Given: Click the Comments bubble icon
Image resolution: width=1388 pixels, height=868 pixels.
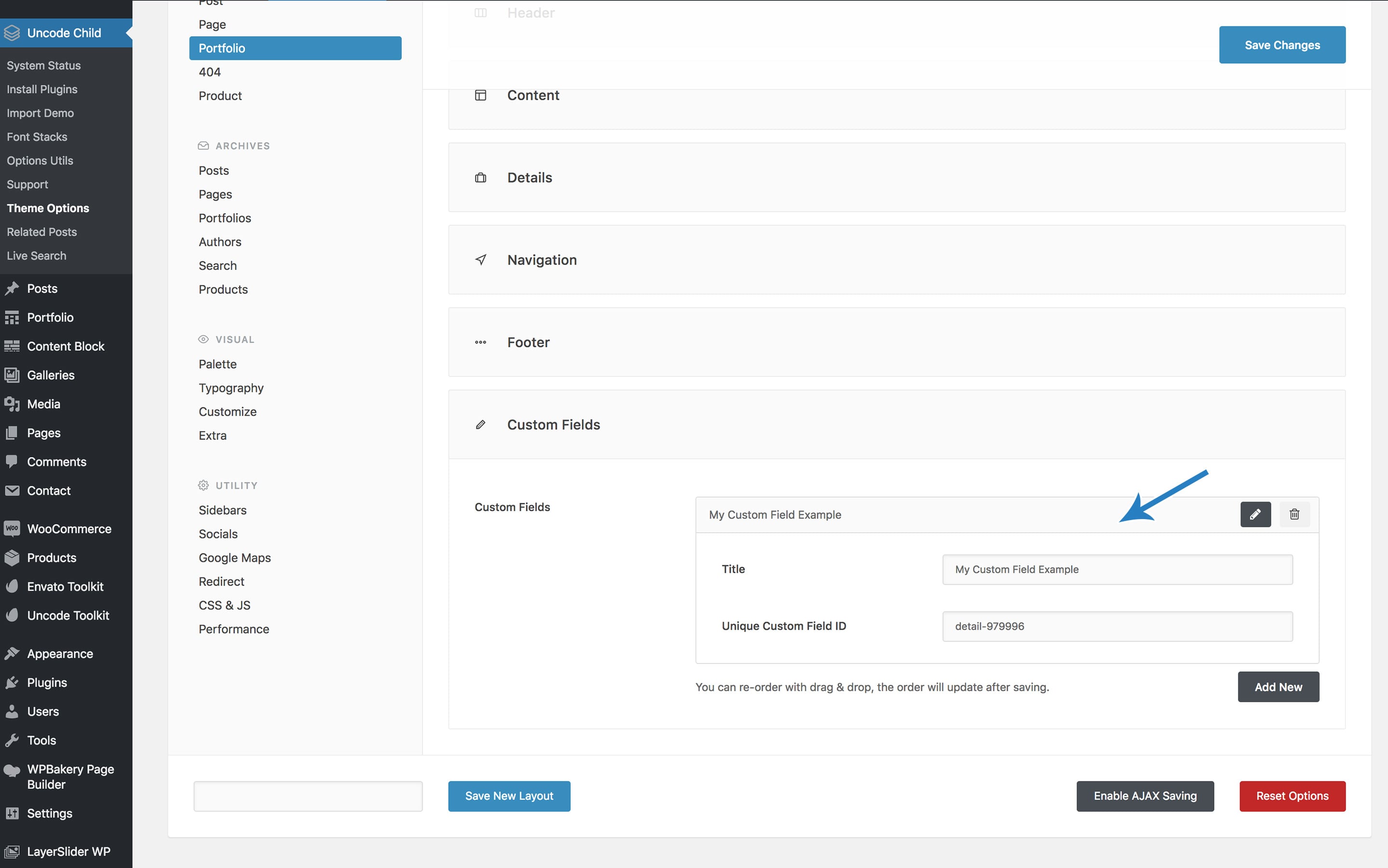Looking at the screenshot, I should (12, 461).
